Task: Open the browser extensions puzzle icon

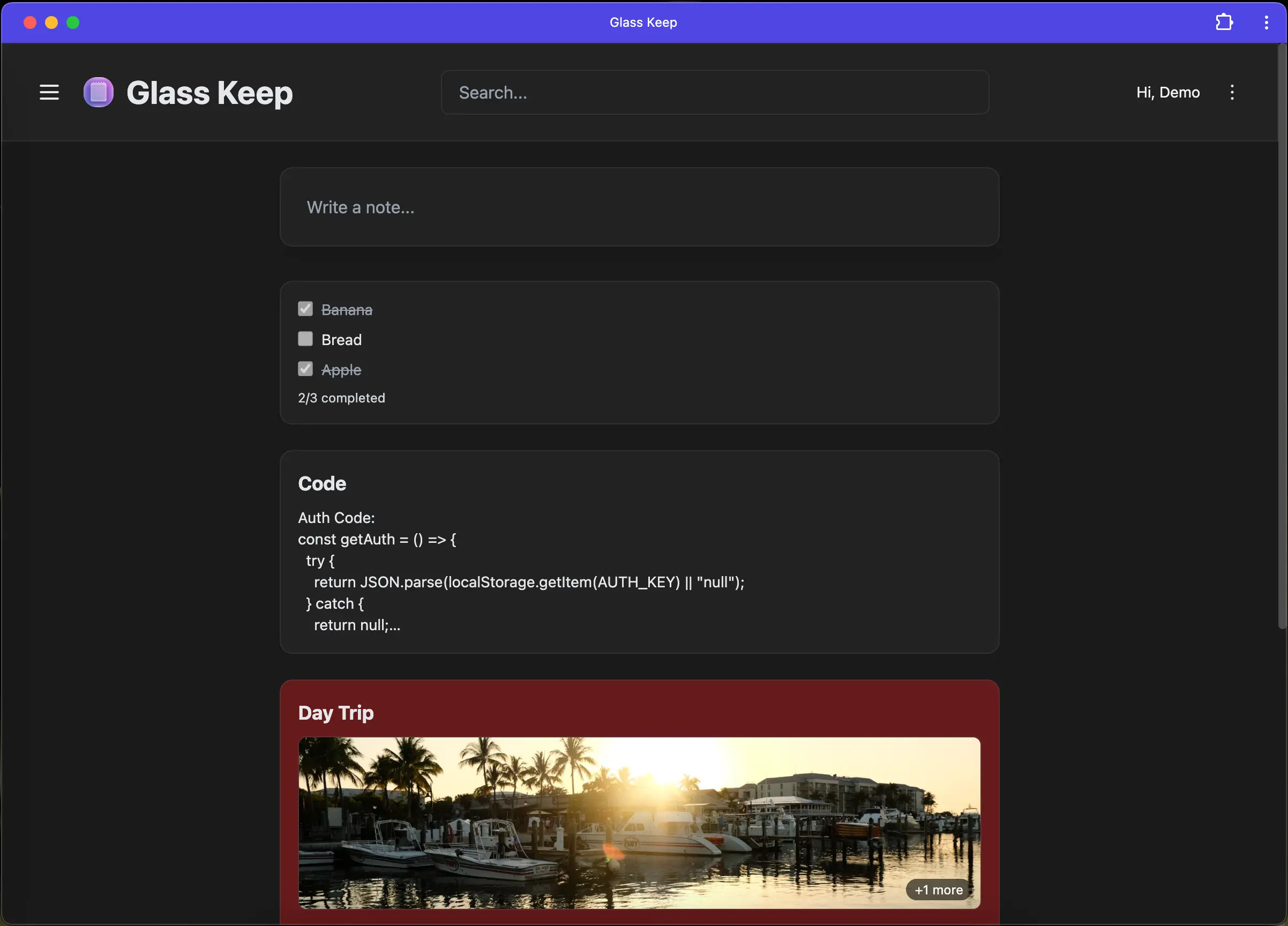Action: coord(1224,22)
